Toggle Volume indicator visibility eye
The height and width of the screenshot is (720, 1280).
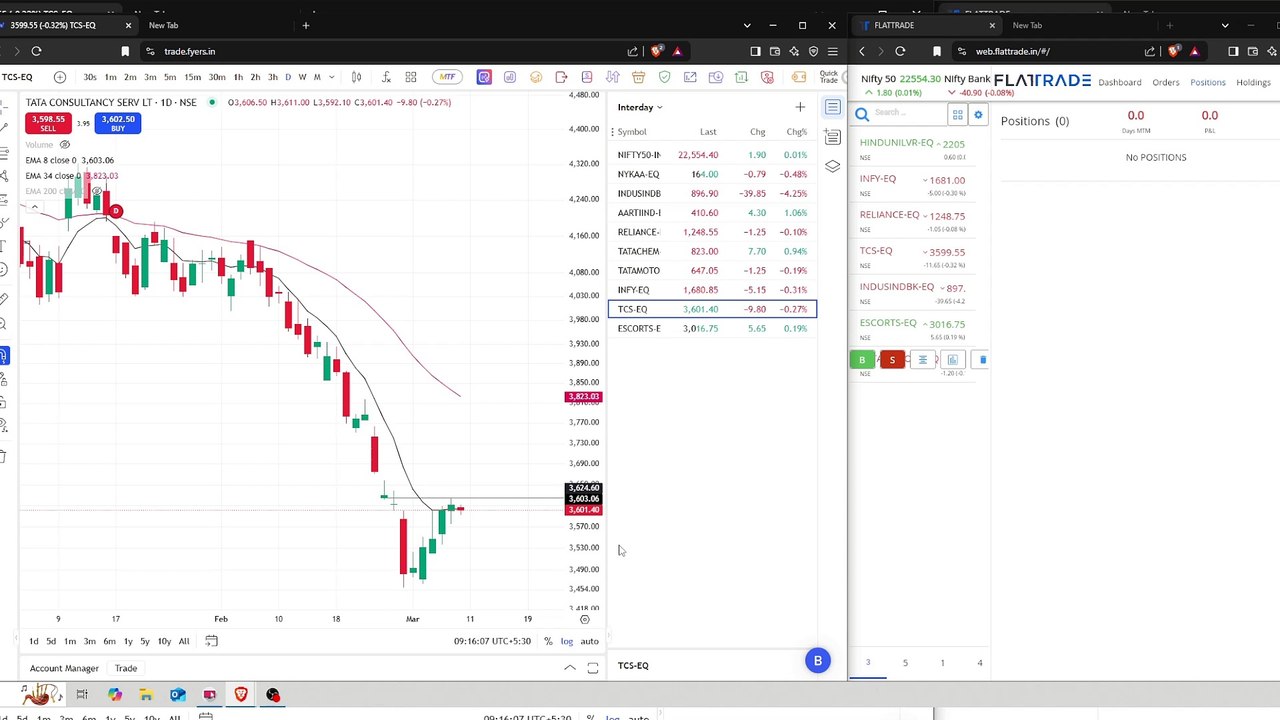[x=65, y=145]
